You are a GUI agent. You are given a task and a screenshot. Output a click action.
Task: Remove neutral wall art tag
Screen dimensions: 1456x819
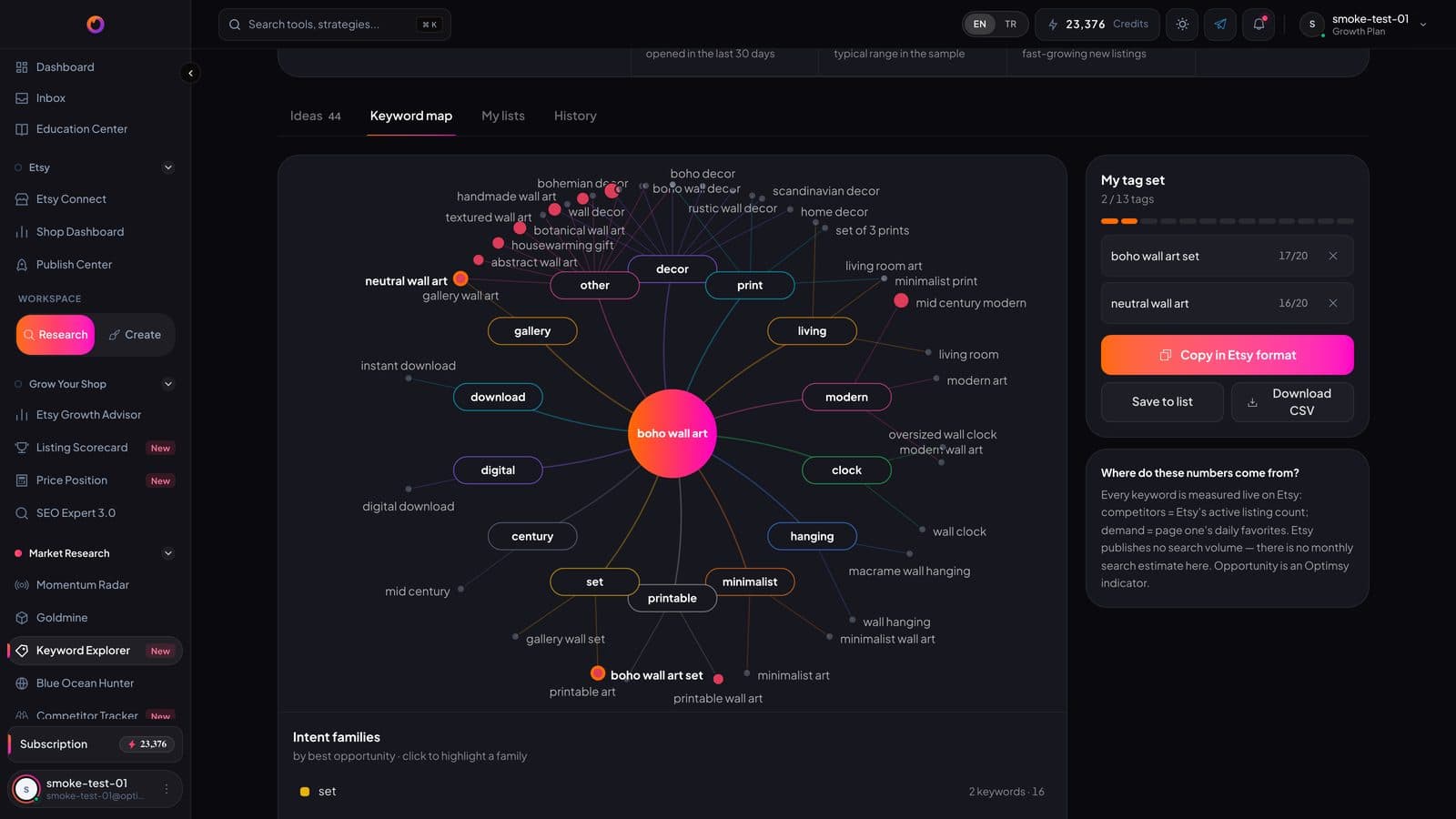pos(1333,303)
